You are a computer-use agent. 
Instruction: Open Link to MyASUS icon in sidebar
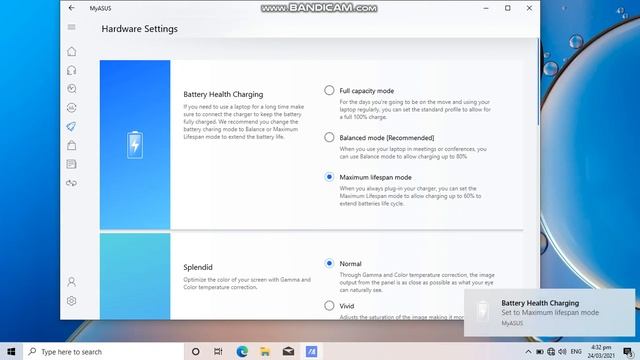[x=71, y=183]
